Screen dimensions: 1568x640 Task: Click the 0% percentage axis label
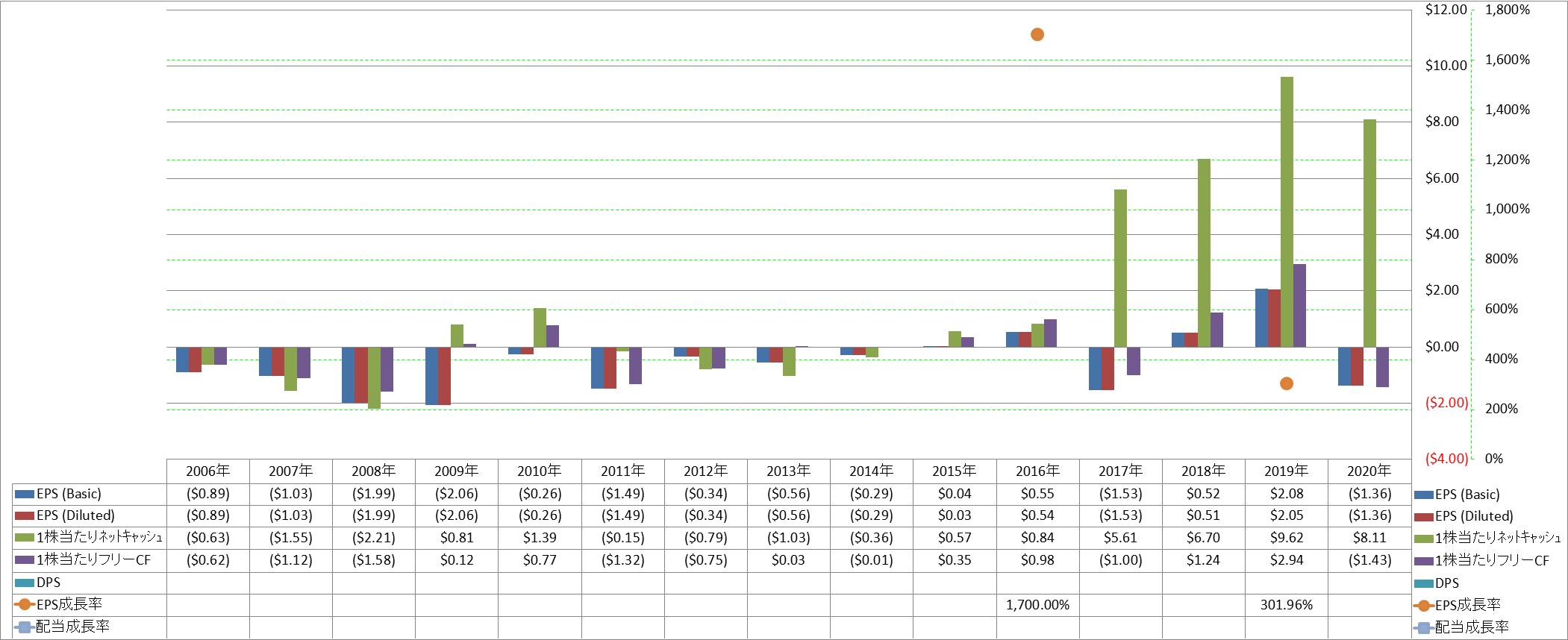click(x=1494, y=459)
